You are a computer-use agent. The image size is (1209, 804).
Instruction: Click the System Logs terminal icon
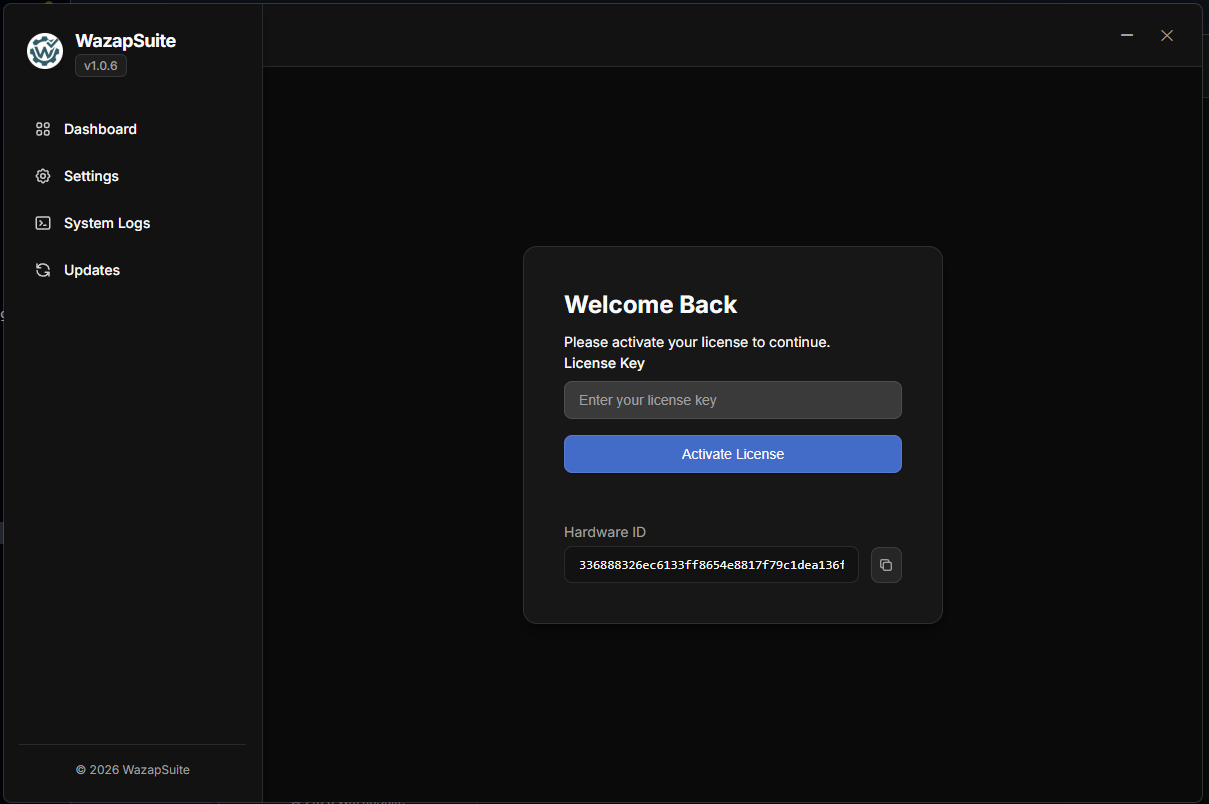[43, 223]
